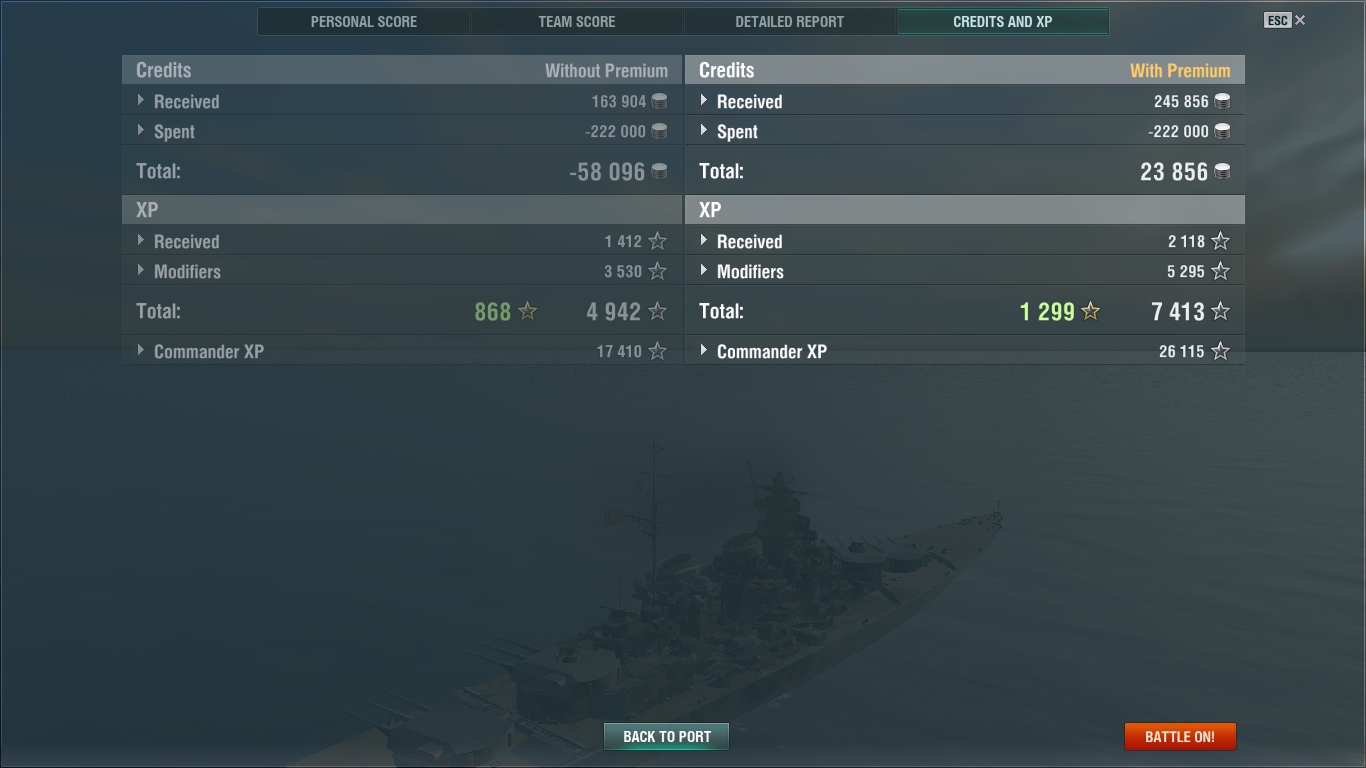
Task: Click the star icon beside 5 295 modifiers
Action: click(x=1220, y=271)
